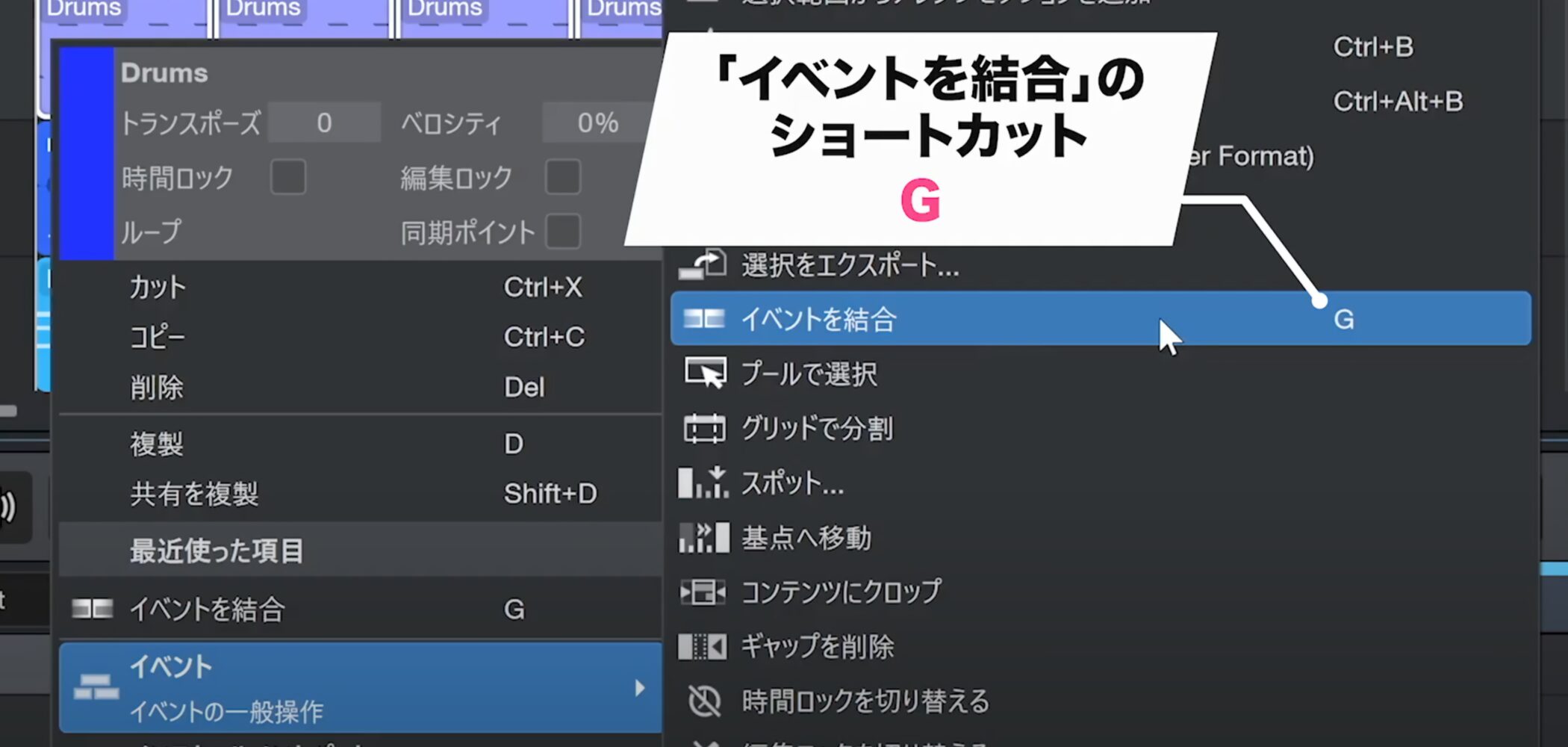Click the 時間ロックを切り替える lock icon

click(704, 701)
